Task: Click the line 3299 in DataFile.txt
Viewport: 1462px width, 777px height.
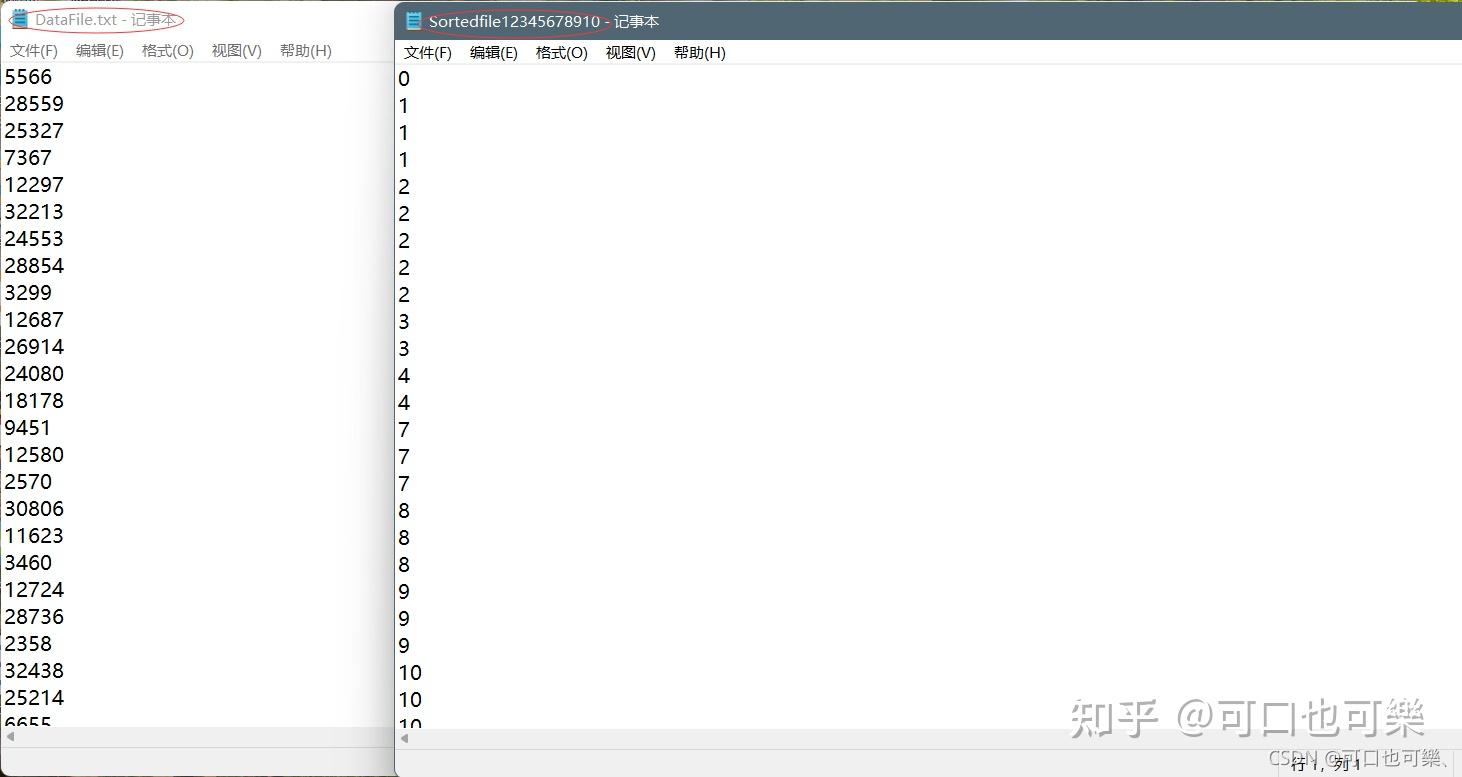Action: 28,293
